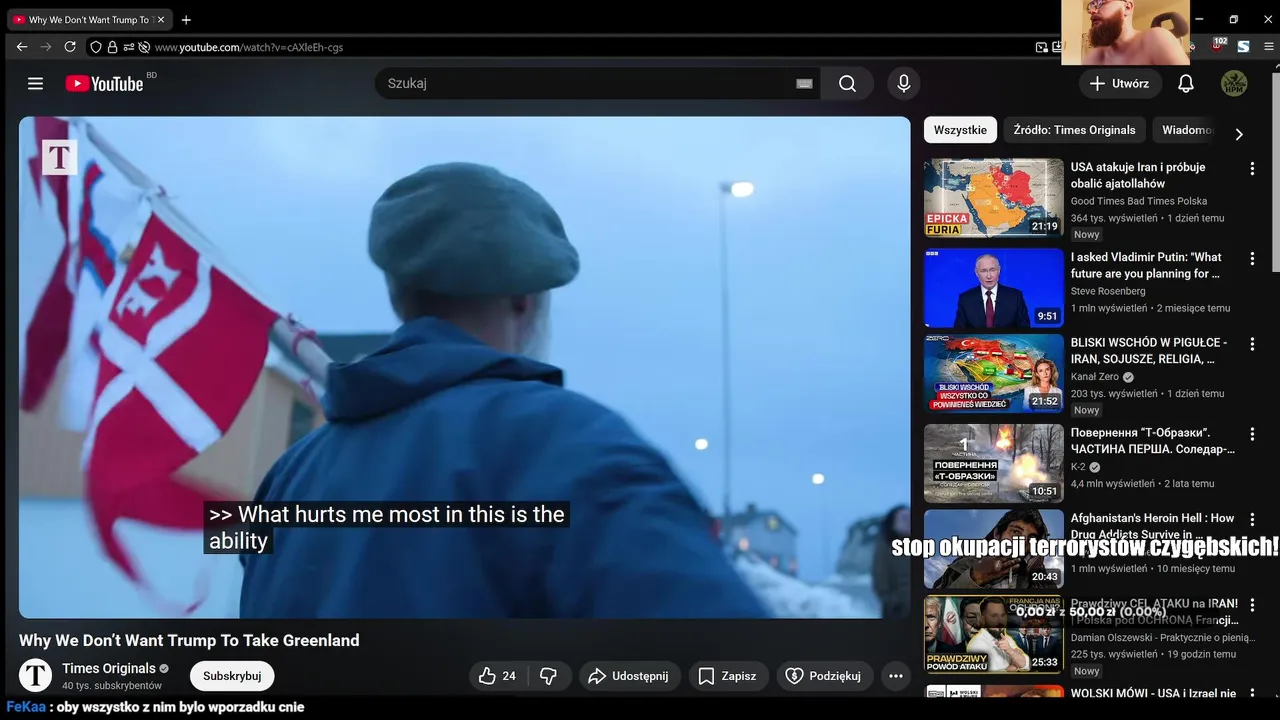Open options for BLISKI WSCHÓD W PIGUŁCE video
The height and width of the screenshot is (720, 1280).
[x=1252, y=344]
